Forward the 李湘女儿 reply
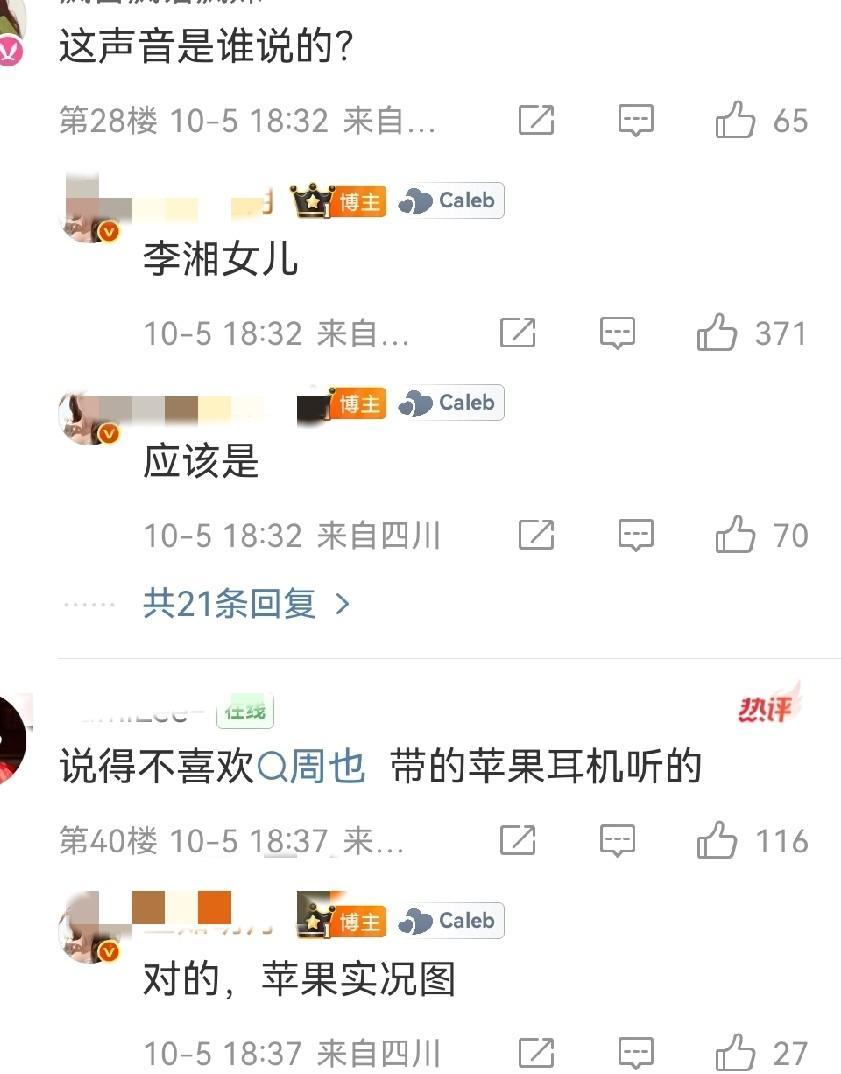841x1074 pixels. [x=518, y=333]
